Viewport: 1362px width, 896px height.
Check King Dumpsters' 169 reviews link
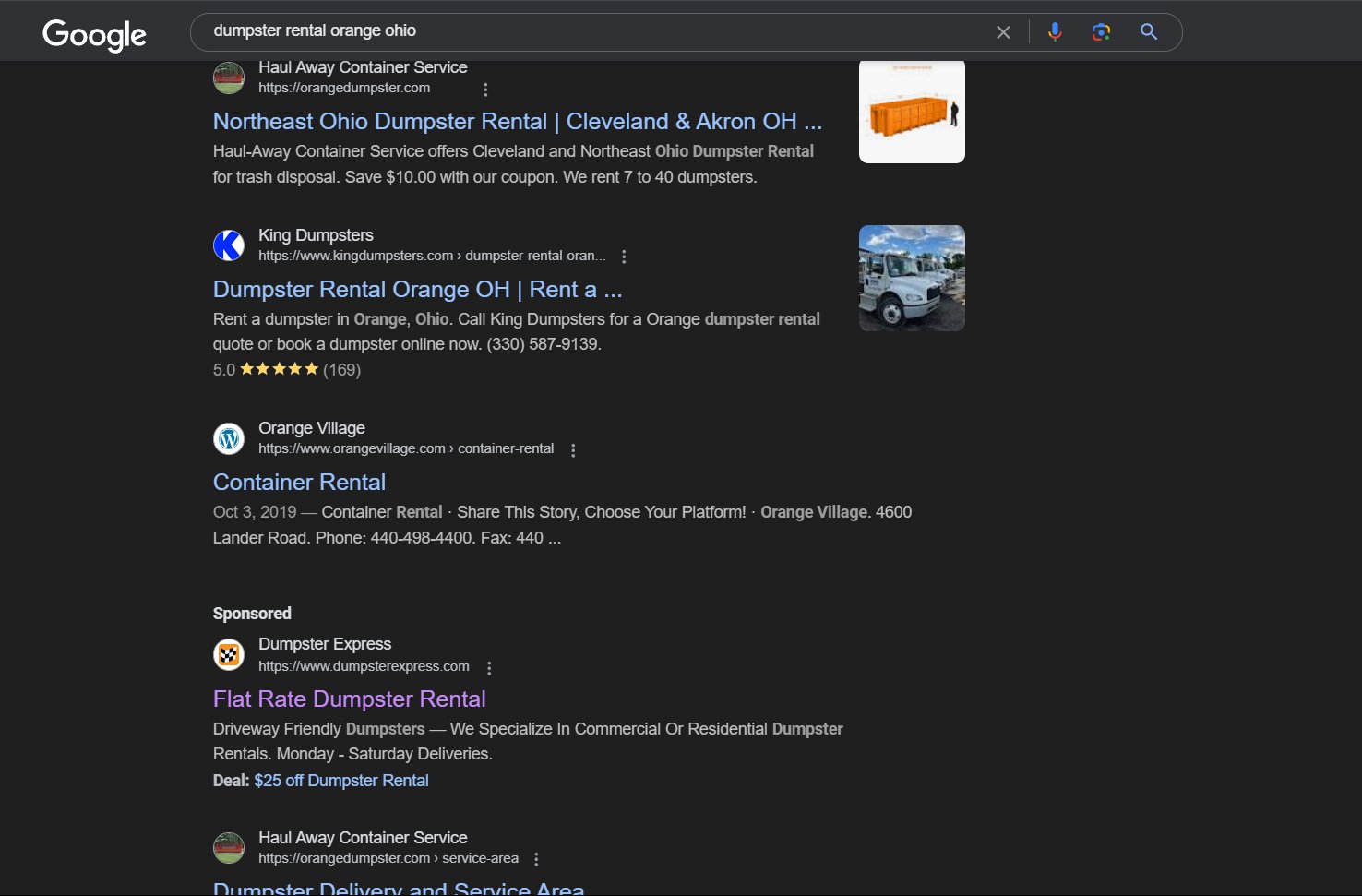click(340, 369)
